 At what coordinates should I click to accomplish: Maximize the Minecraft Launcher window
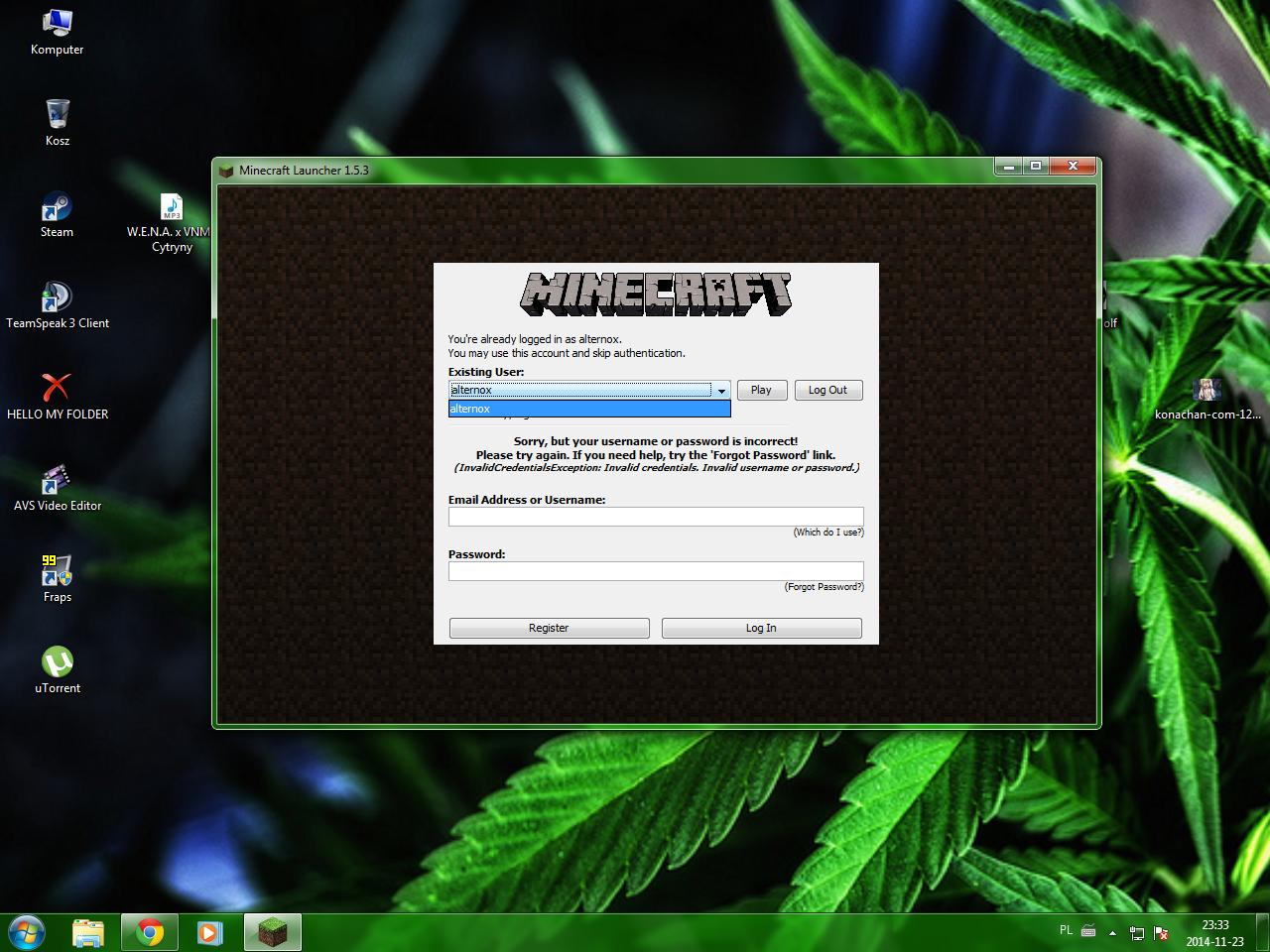(1035, 167)
